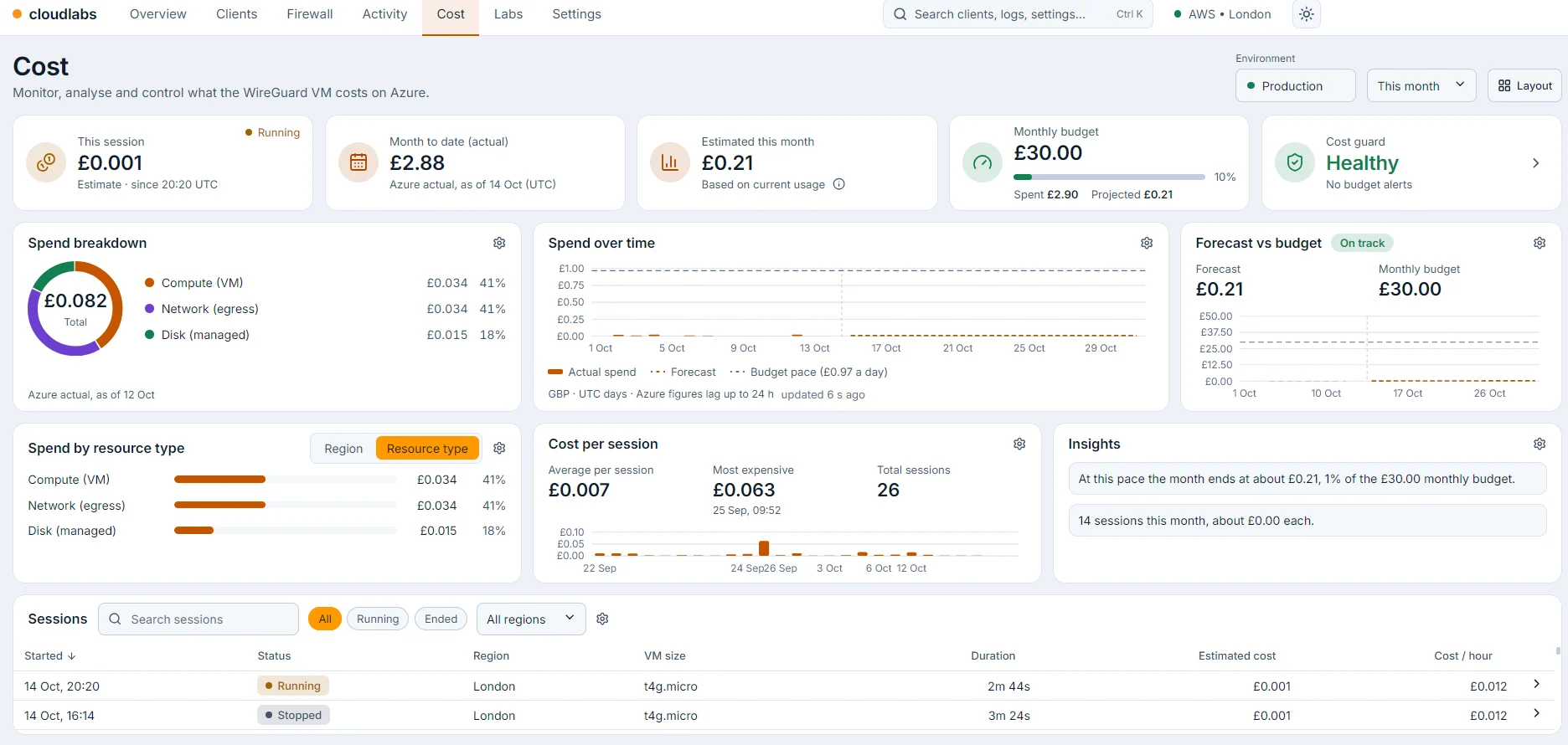
Task: Focus the Search sessions field
Action: (x=199, y=619)
